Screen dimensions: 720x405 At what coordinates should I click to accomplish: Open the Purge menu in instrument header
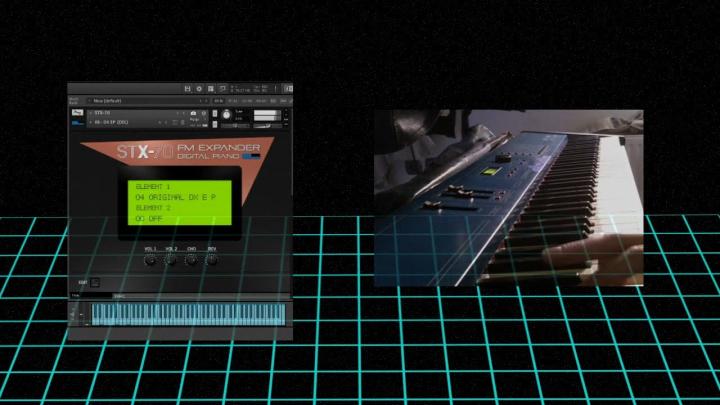(x=195, y=119)
